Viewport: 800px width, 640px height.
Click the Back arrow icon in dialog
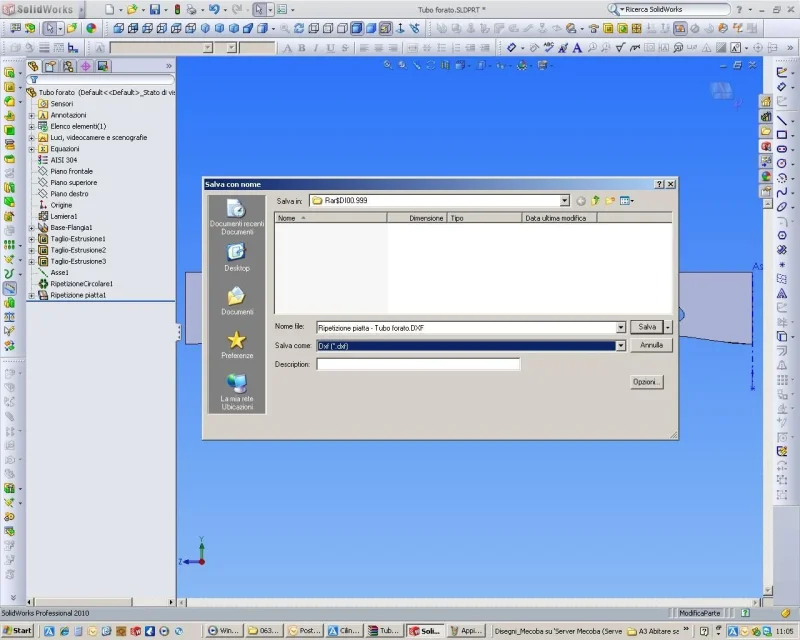tap(581, 201)
